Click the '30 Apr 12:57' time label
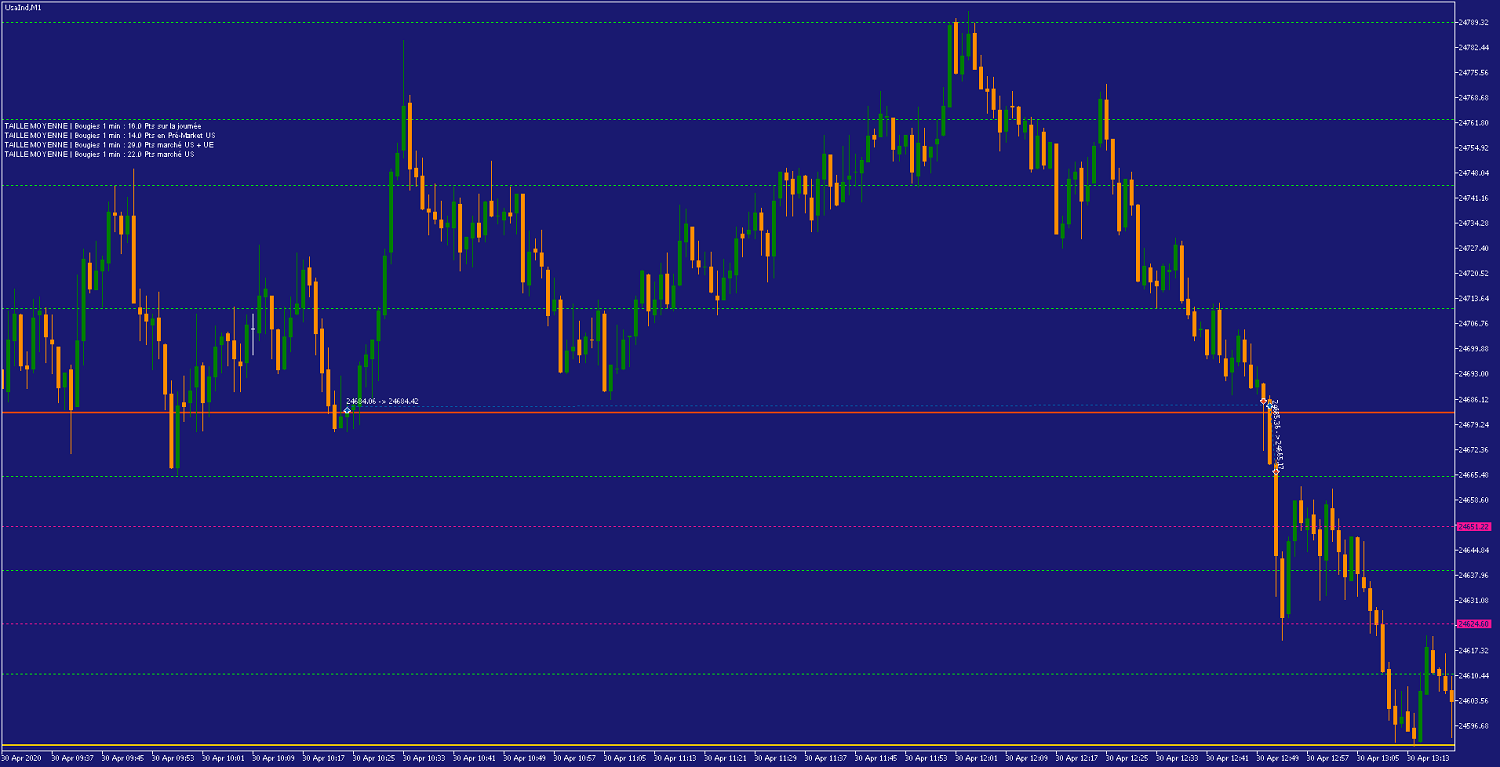This screenshot has height=767, width=1500. coord(1328,757)
